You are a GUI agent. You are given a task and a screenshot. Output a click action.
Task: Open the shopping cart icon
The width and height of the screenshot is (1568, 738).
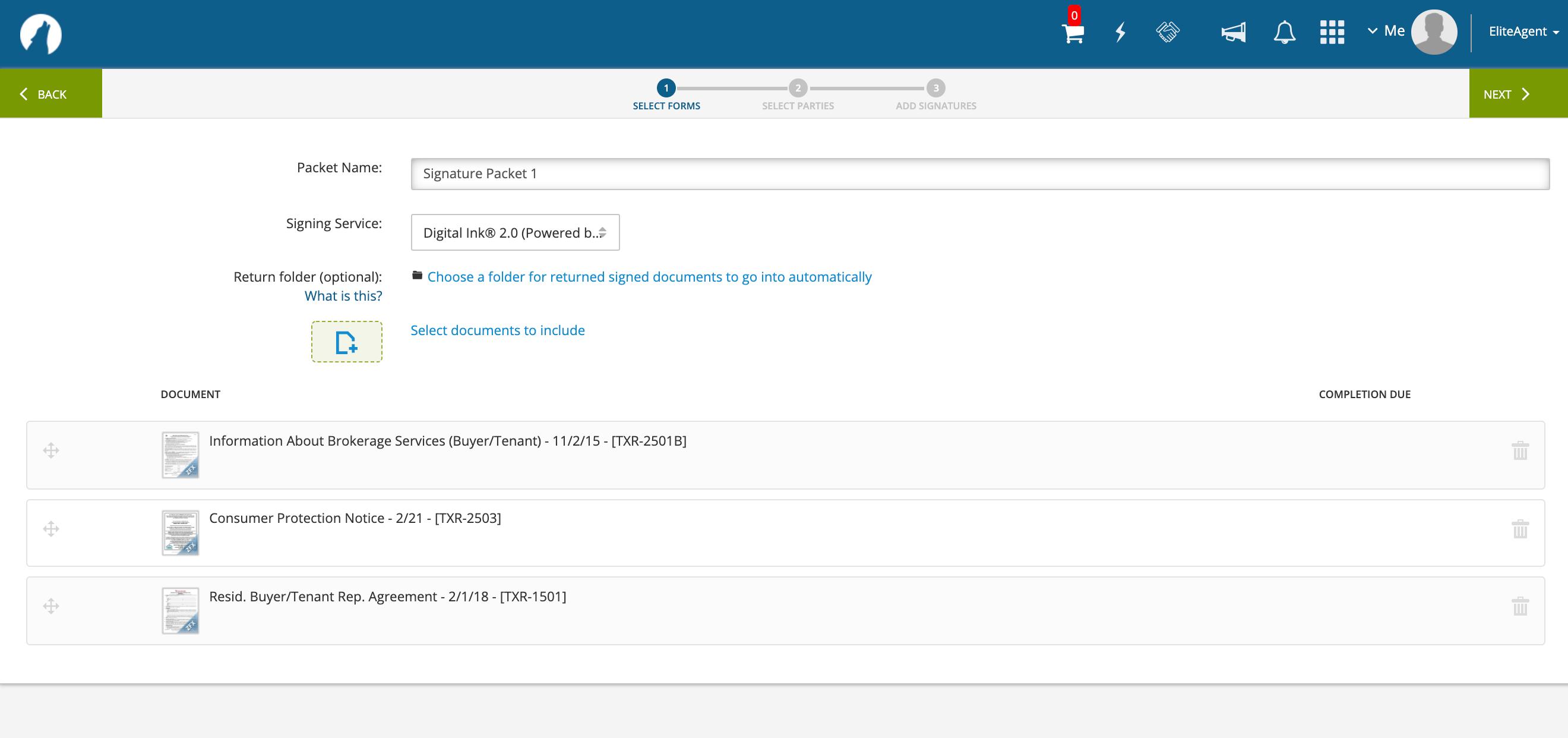pos(1073,33)
